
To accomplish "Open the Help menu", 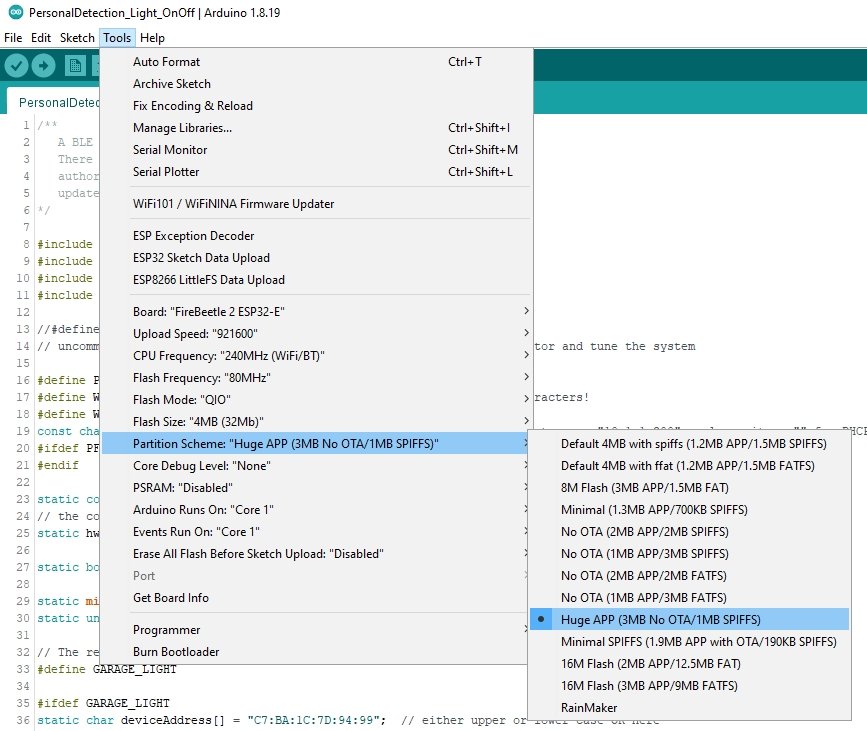I will (x=152, y=38).
